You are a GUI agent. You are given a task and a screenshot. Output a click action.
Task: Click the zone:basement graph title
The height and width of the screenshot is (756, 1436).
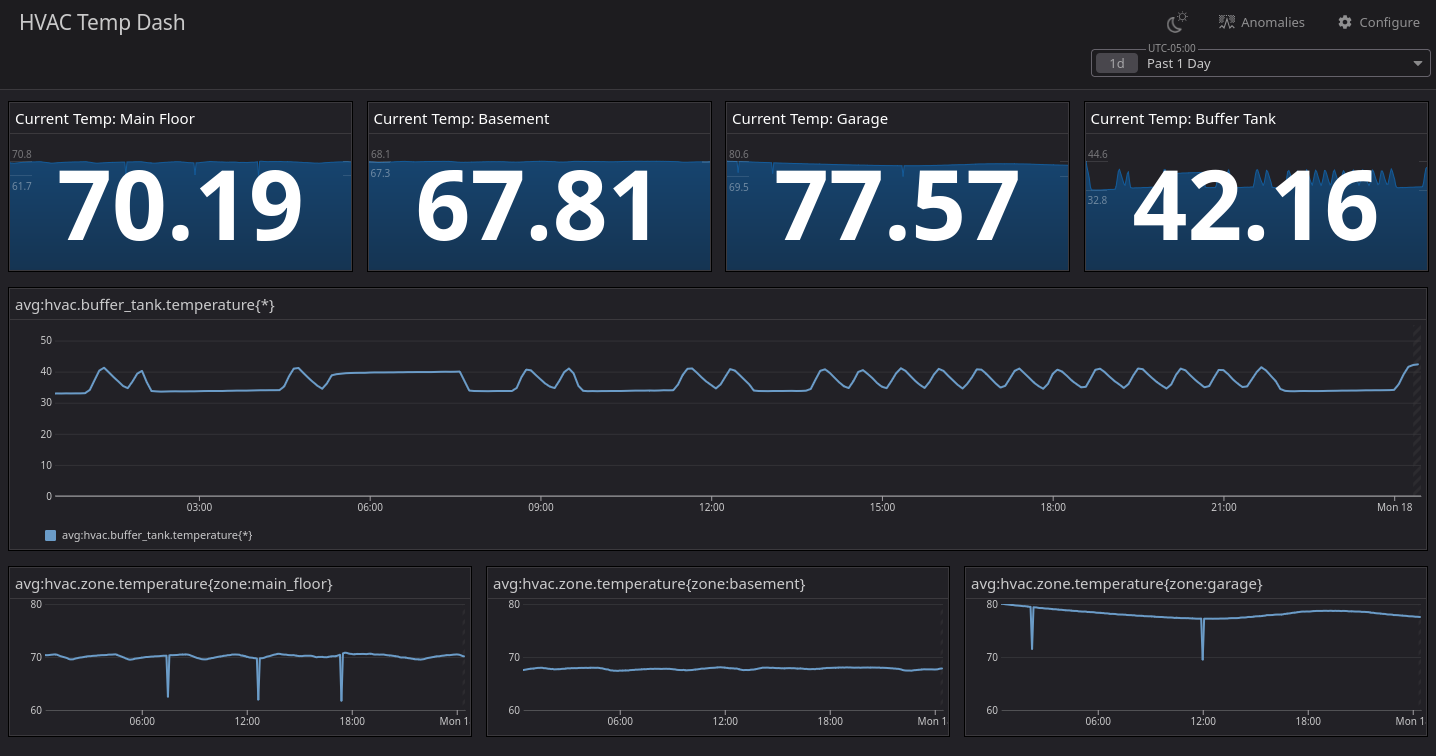(649, 584)
